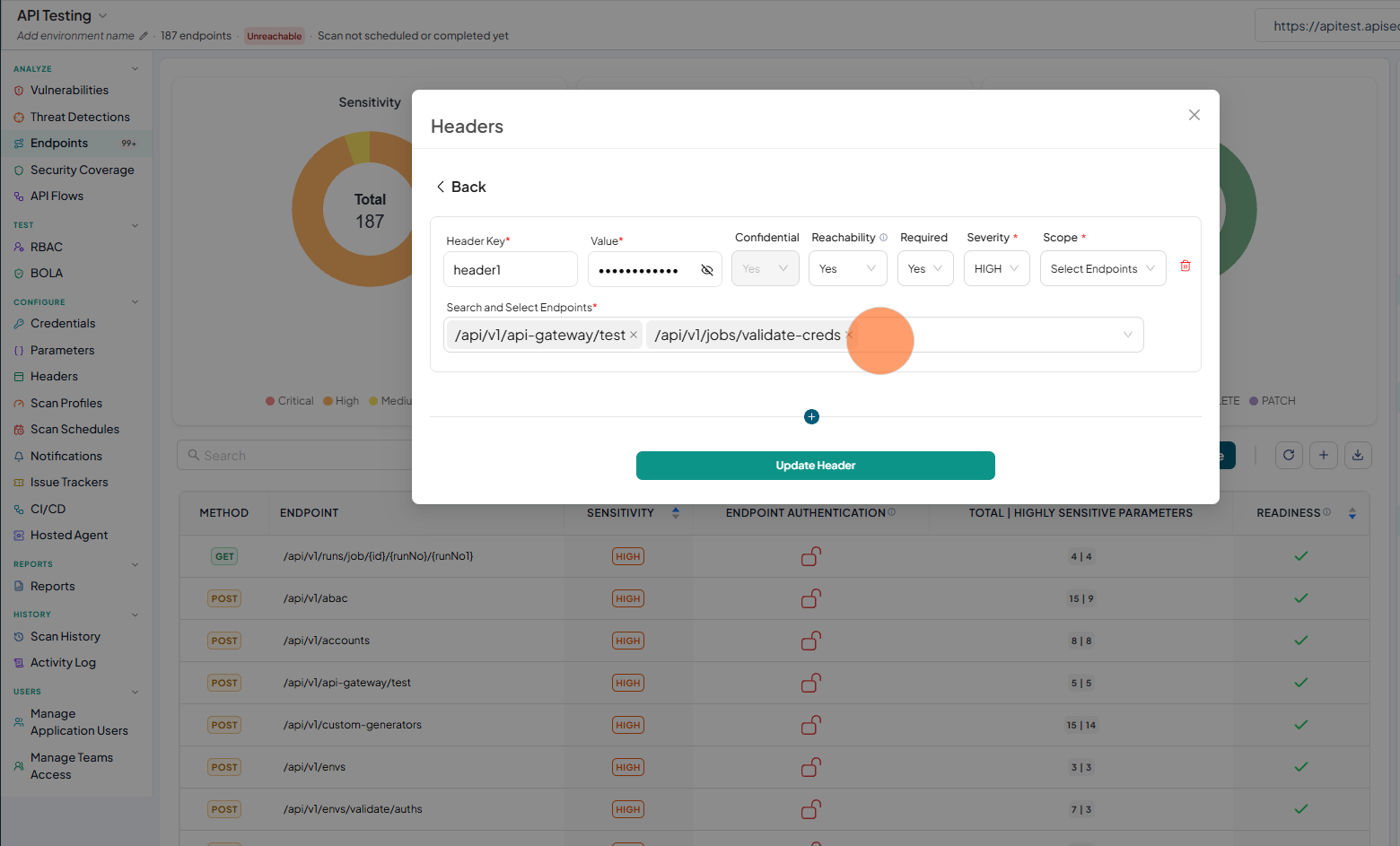
Task: Click the endpoints Search box
Action: (296, 455)
